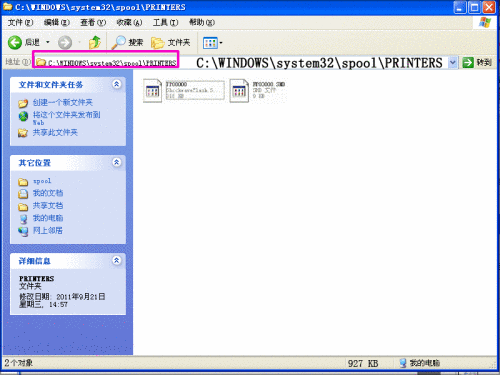
Task: Go up one folder level icon
Action: coord(95,42)
